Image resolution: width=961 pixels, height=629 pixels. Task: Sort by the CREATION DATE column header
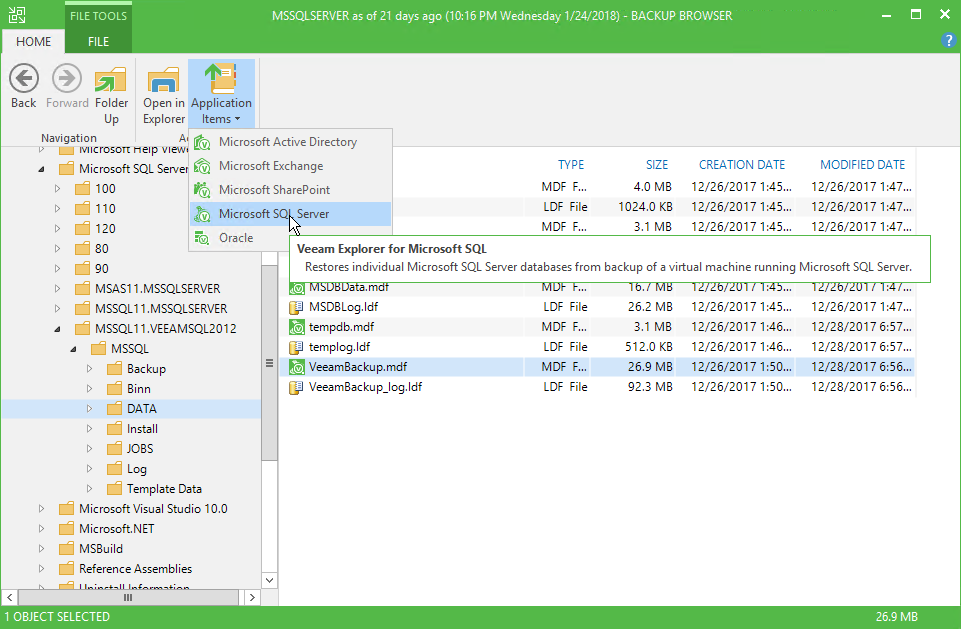pyautogui.click(x=742, y=165)
